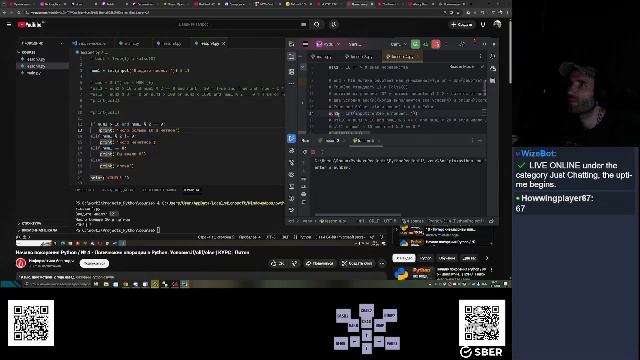Click the PyCharm more tool windows ellipsis
640x360 pixels.
(x=291, y=84)
